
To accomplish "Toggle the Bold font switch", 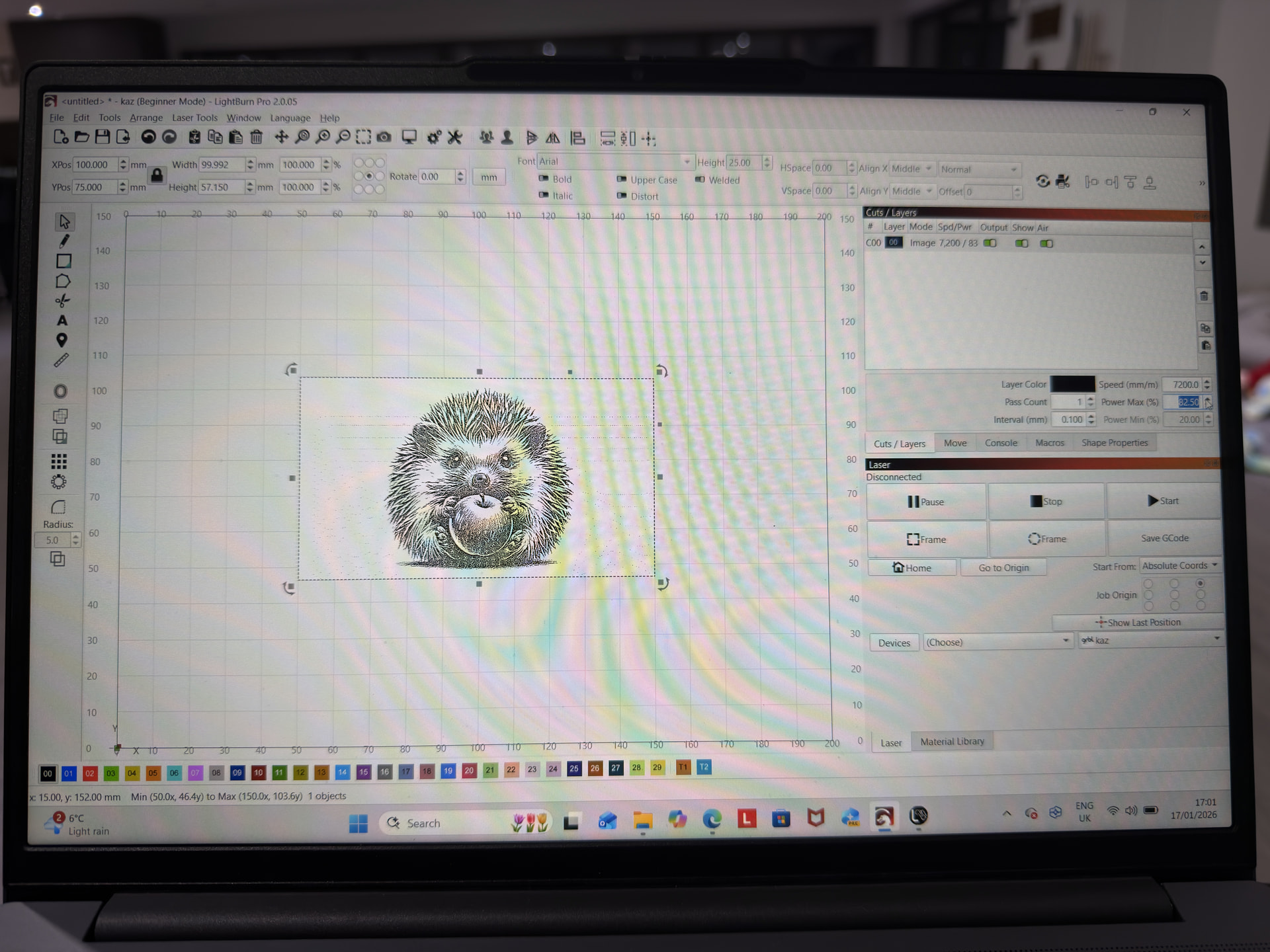I will (x=544, y=178).
